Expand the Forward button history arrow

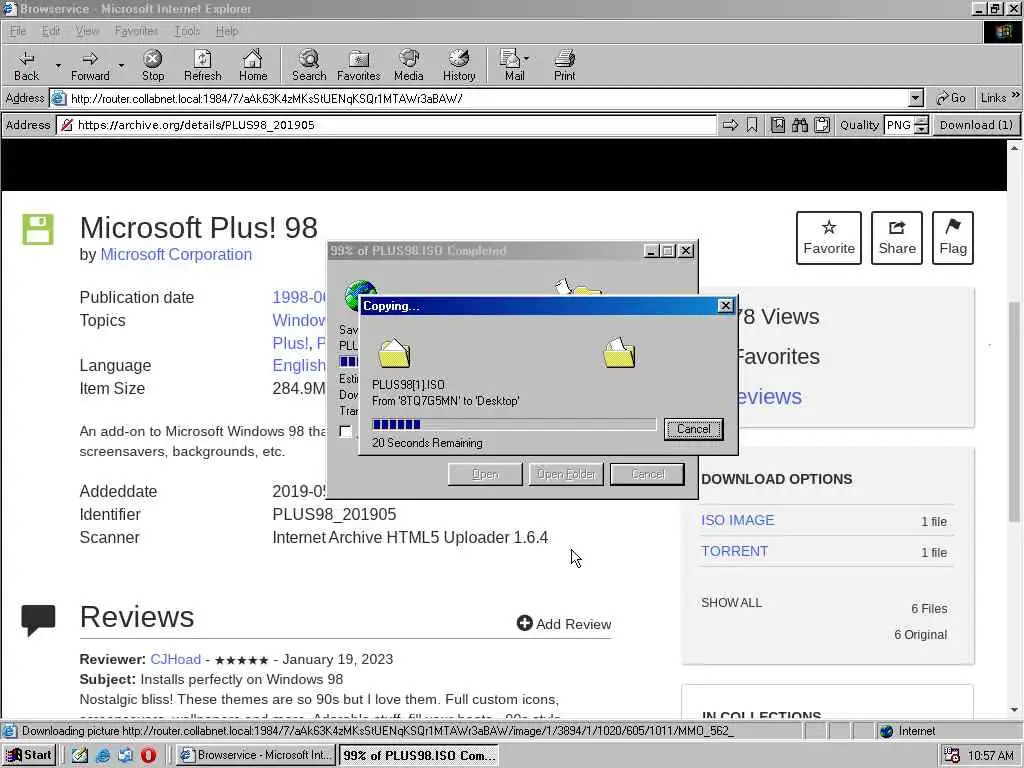[x=121, y=65]
